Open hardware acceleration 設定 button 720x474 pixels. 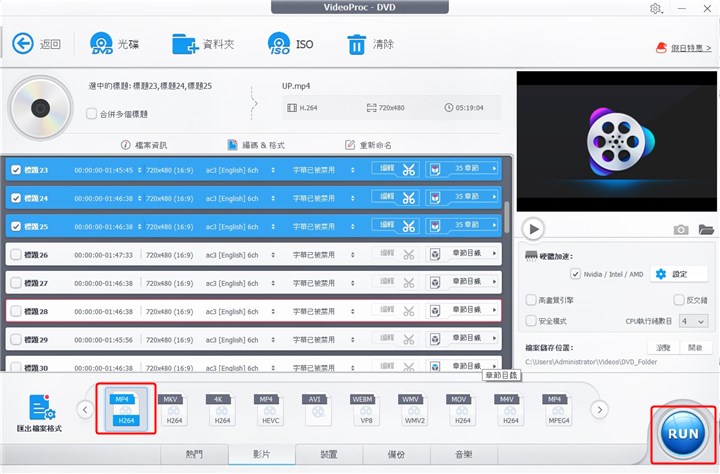click(x=681, y=274)
